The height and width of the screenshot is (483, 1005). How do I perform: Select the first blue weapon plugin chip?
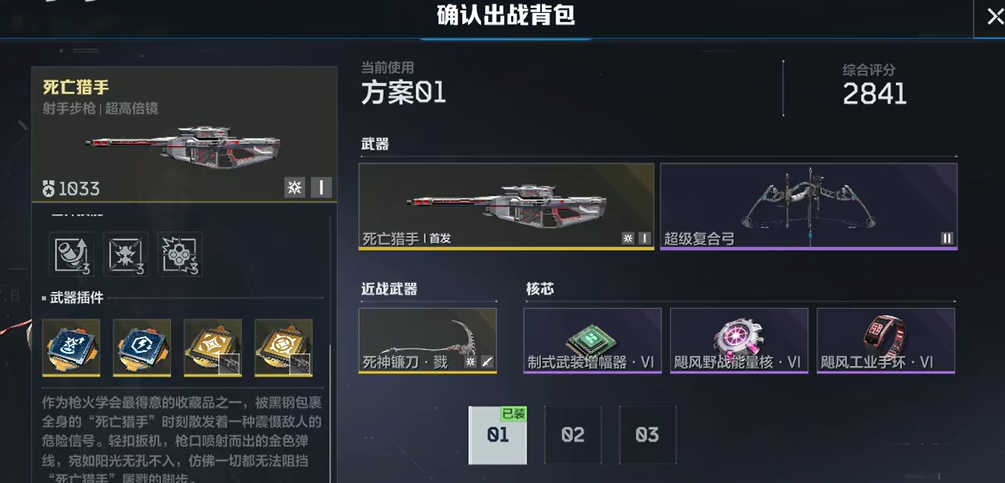pyautogui.click(x=71, y=347)
